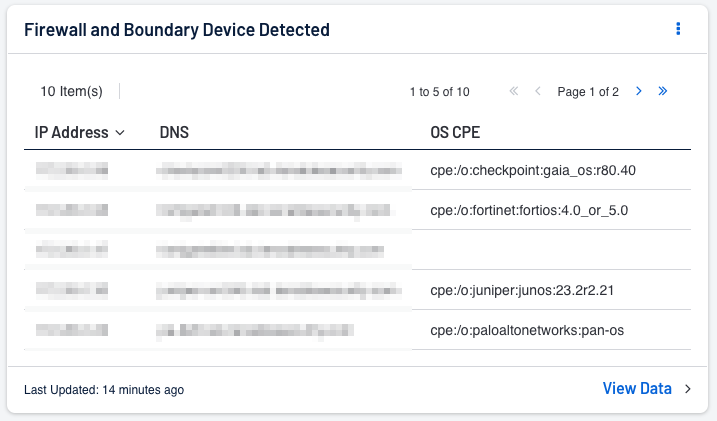Select the checkpoint gaia_os r80.40 row

[533, 170]
